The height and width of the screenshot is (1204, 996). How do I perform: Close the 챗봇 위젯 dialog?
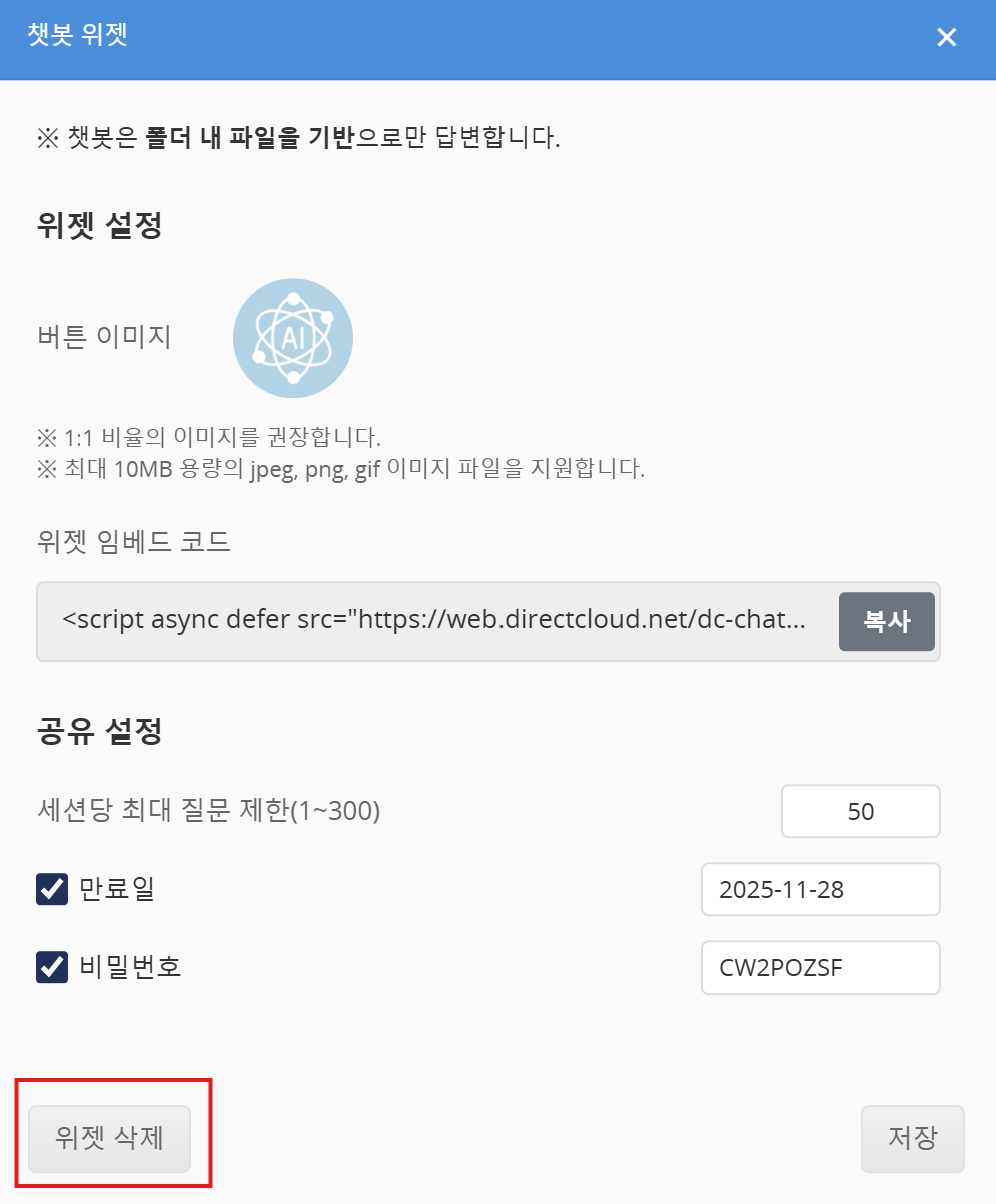click(x=946, y=38)
